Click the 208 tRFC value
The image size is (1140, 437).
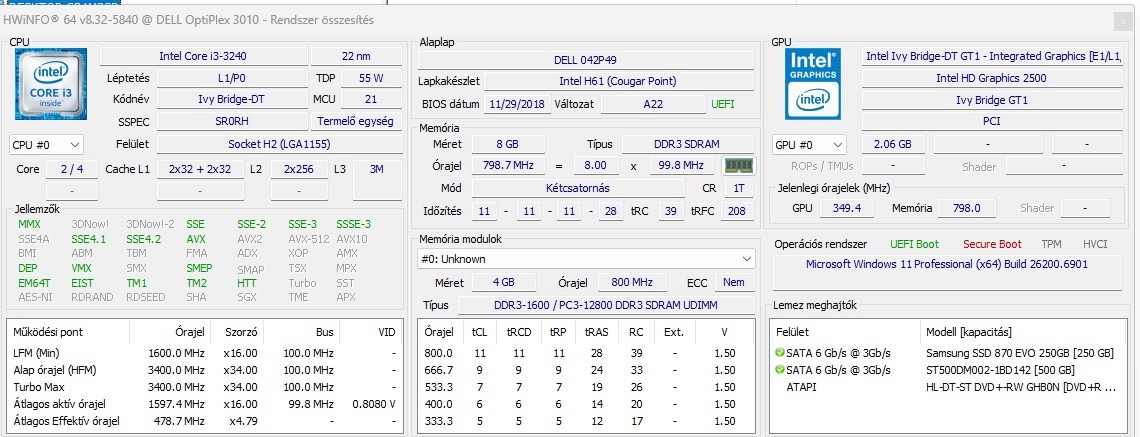pos(736,212)
